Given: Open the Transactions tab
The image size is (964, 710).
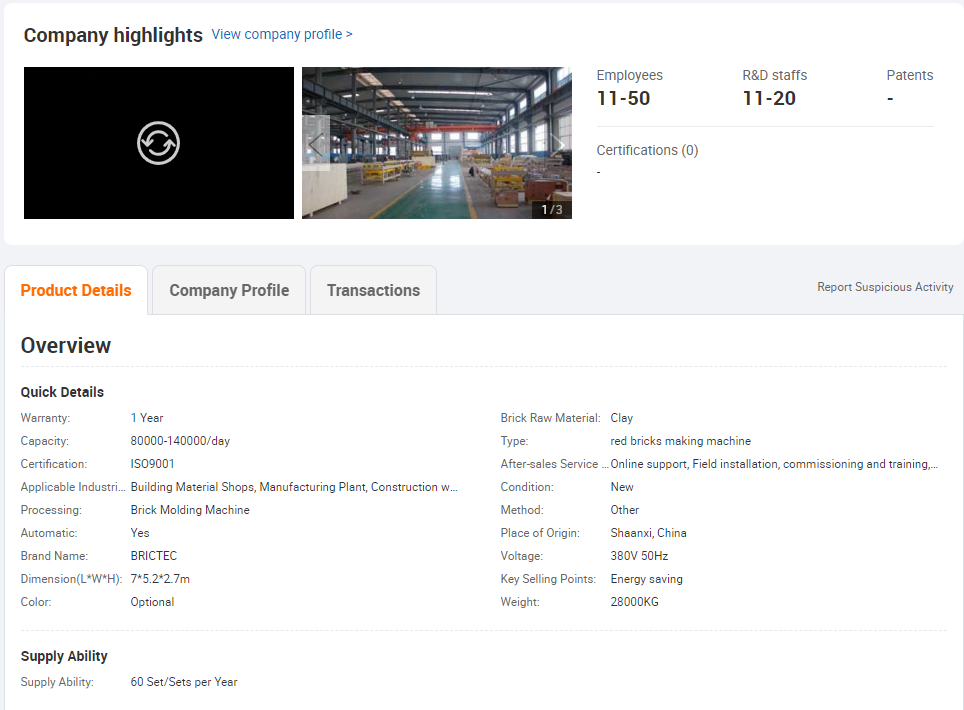Looking at the screenshot, I should [373, 290].
